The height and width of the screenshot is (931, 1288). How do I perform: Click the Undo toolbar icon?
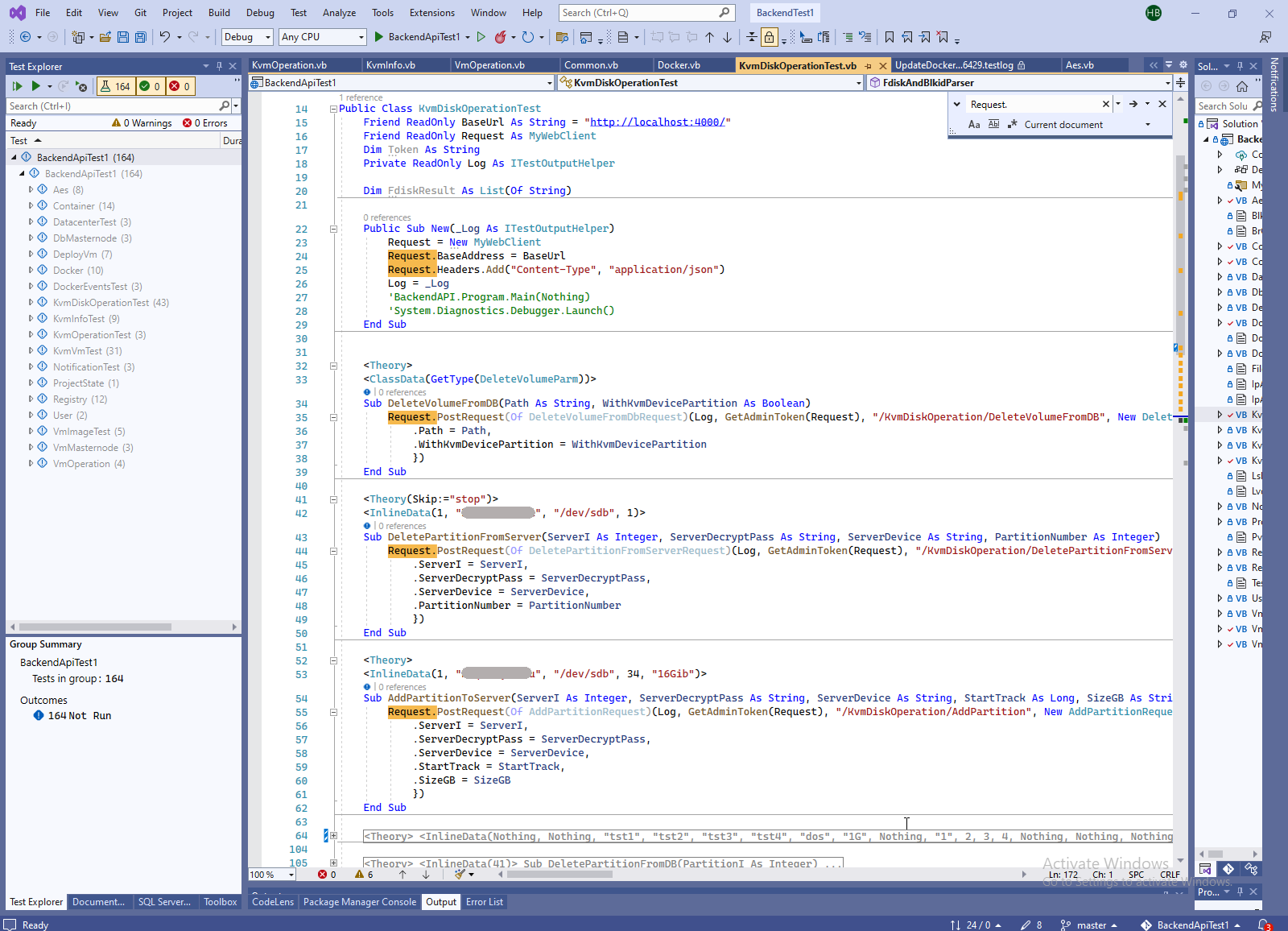tap(164, 37)
